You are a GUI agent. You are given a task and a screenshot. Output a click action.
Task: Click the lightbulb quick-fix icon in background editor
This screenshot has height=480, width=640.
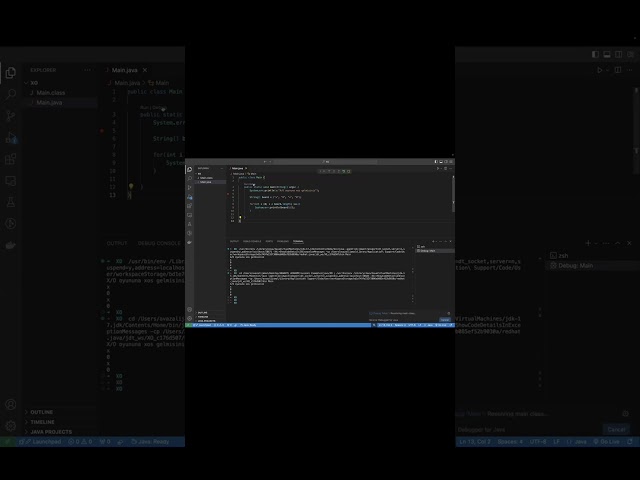[x=131, y=187]
